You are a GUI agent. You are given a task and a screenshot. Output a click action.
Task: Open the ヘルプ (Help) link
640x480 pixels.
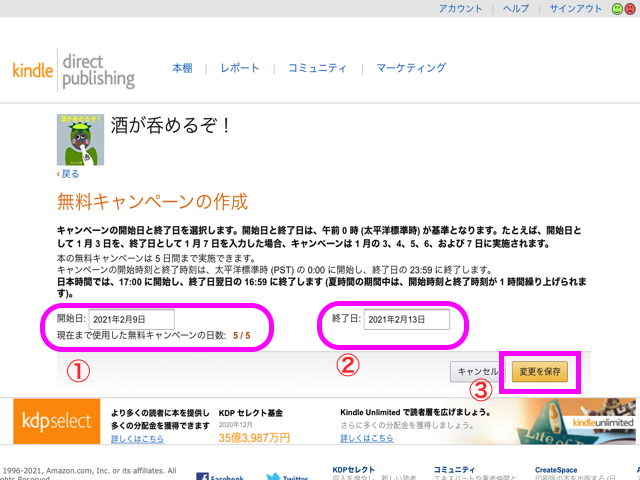pos(516,9)
